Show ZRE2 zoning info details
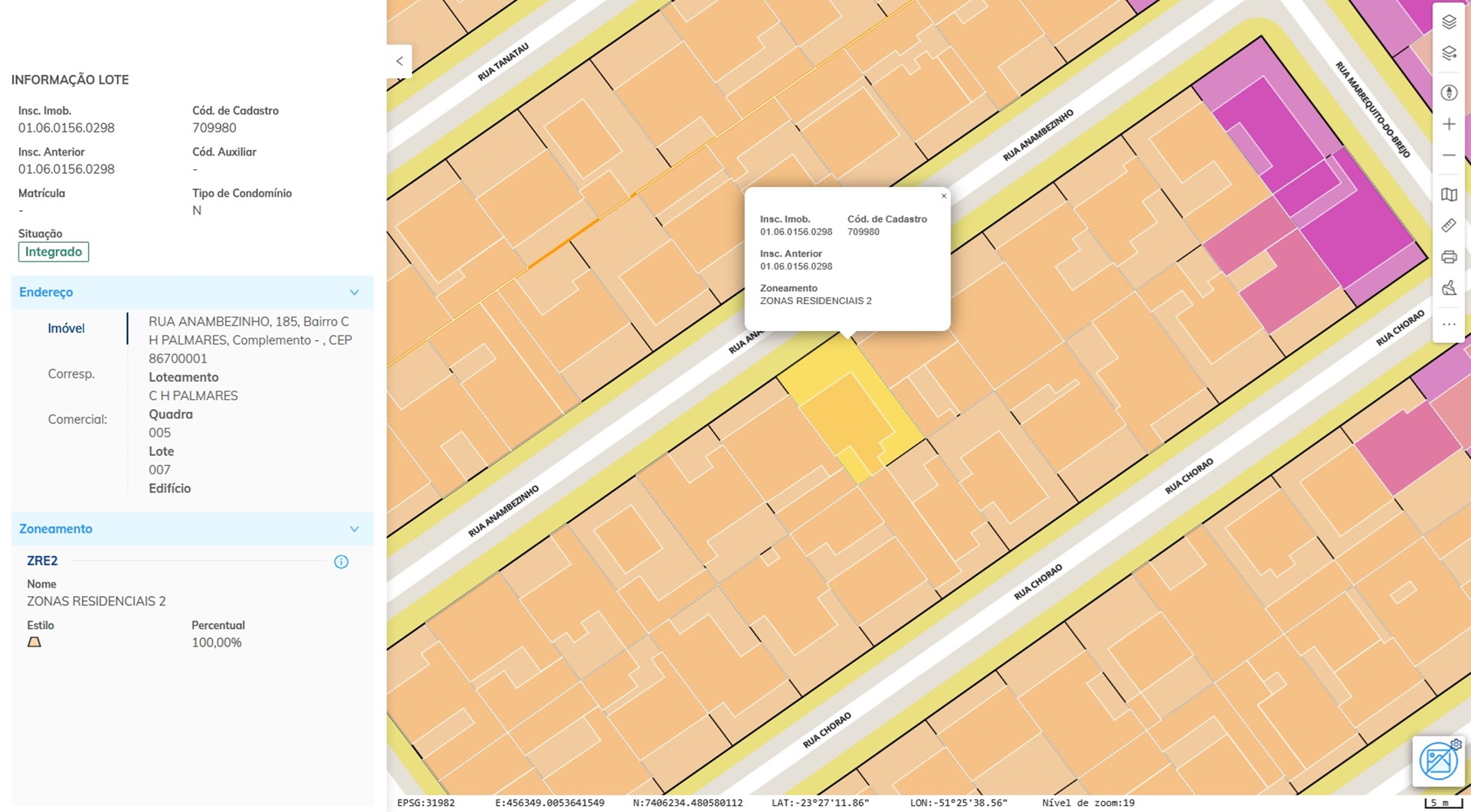The height and width of the screenshot is (812, 1471). 341,562
